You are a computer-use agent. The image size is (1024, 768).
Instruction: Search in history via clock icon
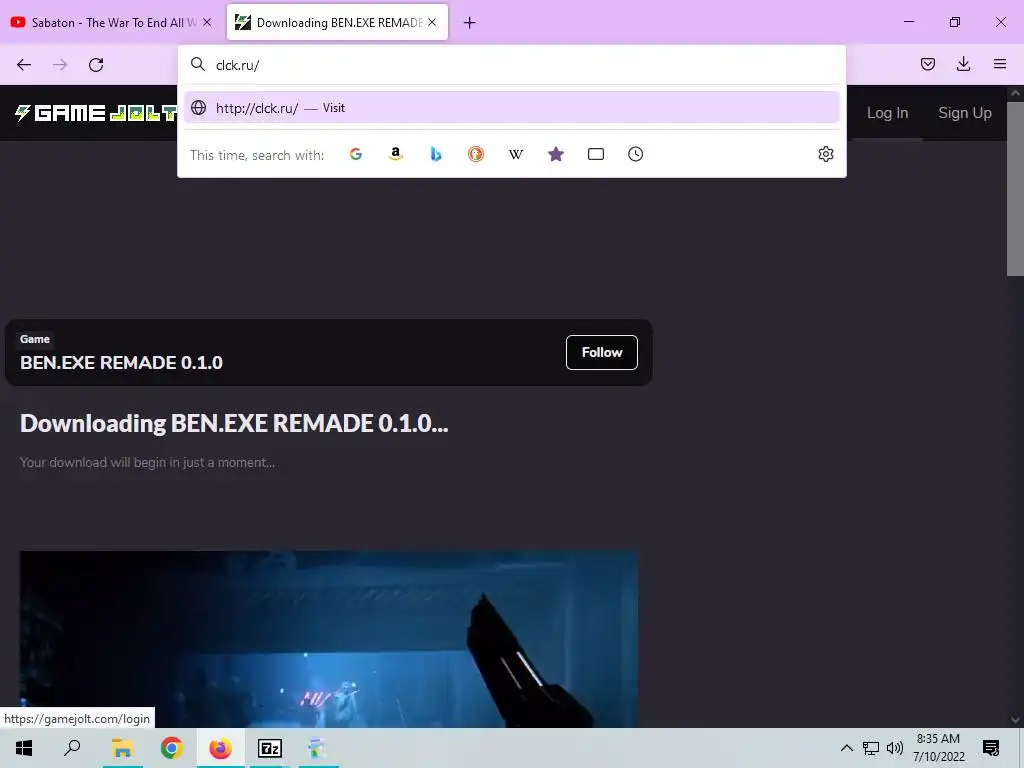coord(635,154)
